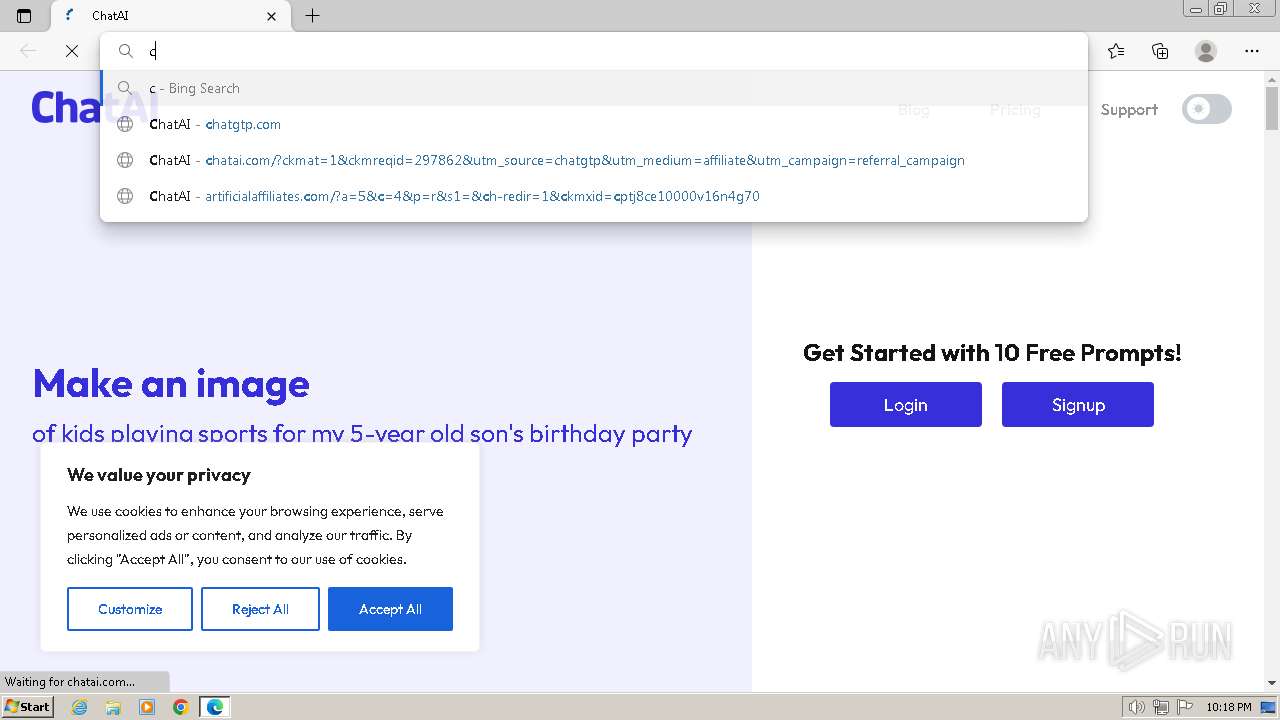This screenshot has width=1280, height=720.
Task: Open Edge settings and more menu
Action: (1252, 51)
